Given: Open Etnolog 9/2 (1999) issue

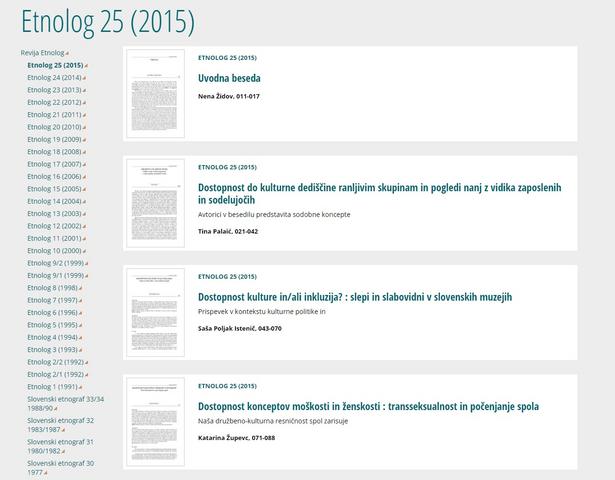Looking at the screenshot, I should [56, 263].
